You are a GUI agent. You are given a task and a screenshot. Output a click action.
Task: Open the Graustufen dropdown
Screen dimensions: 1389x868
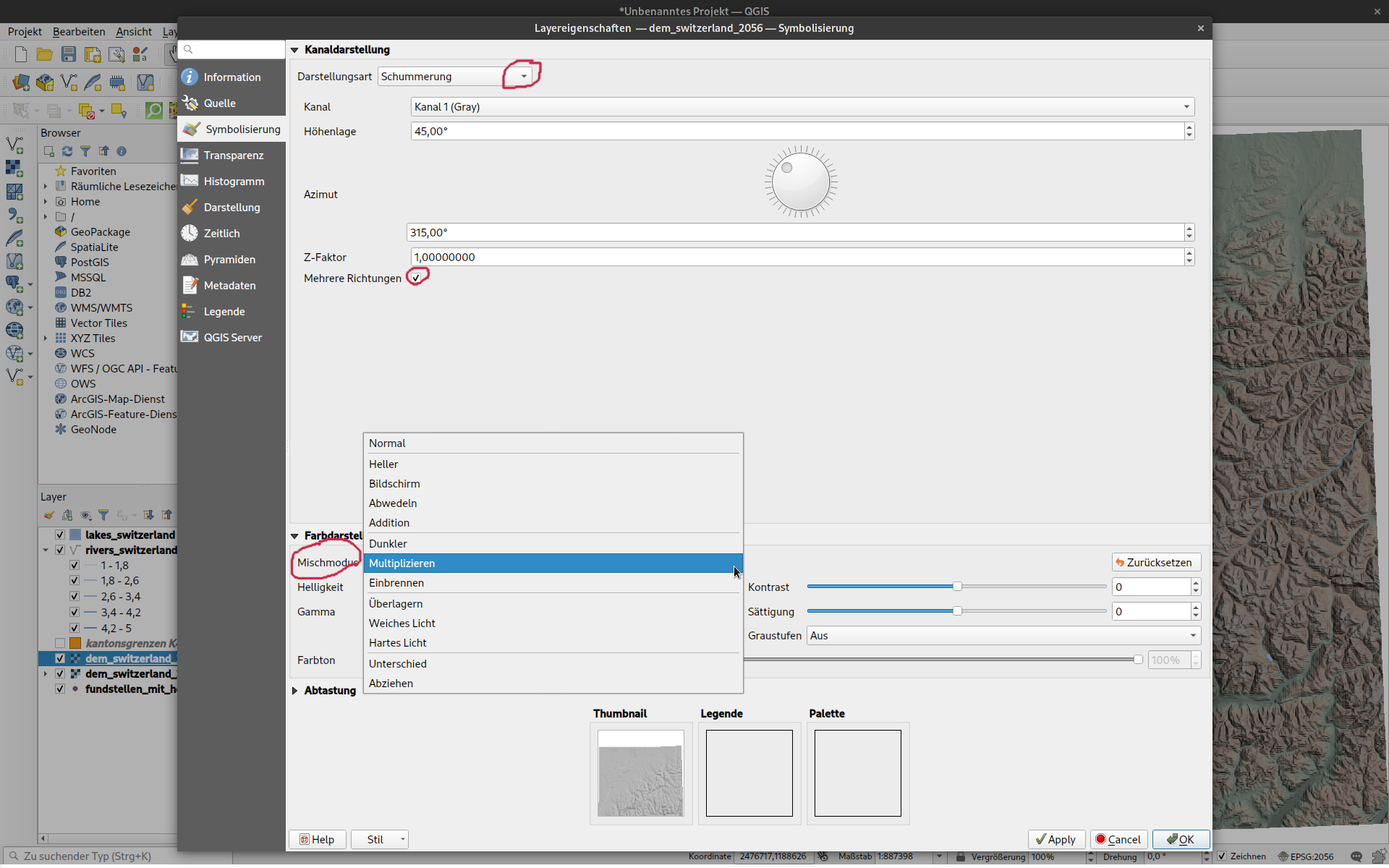pyautogui.click(x=1003, y=636)
